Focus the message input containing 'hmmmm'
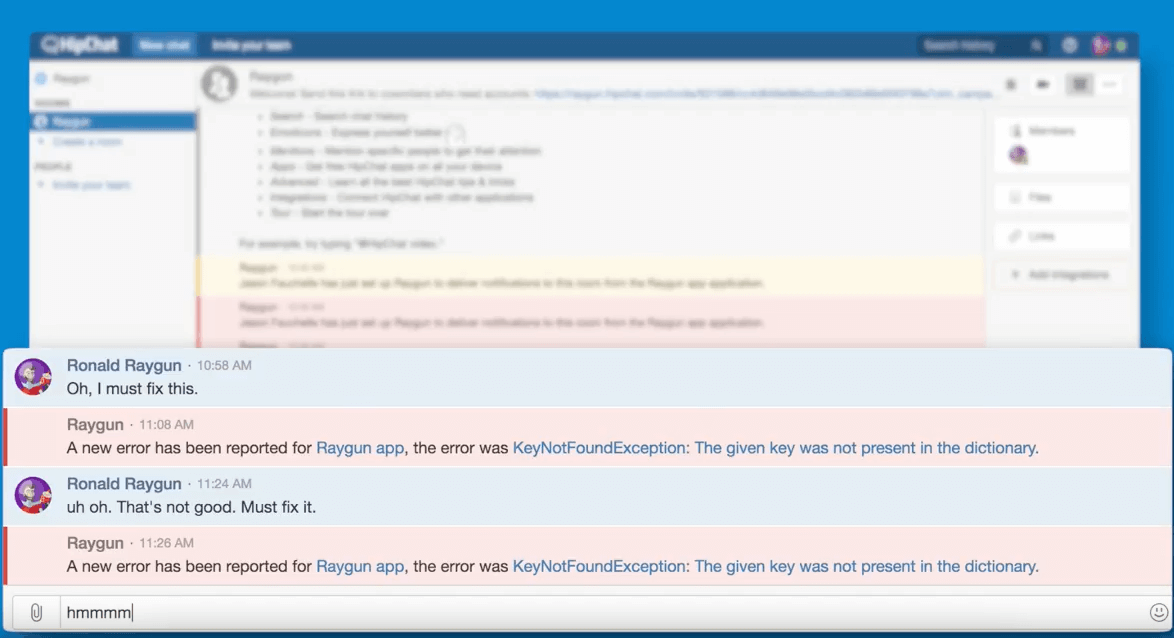 coord(603,613)
